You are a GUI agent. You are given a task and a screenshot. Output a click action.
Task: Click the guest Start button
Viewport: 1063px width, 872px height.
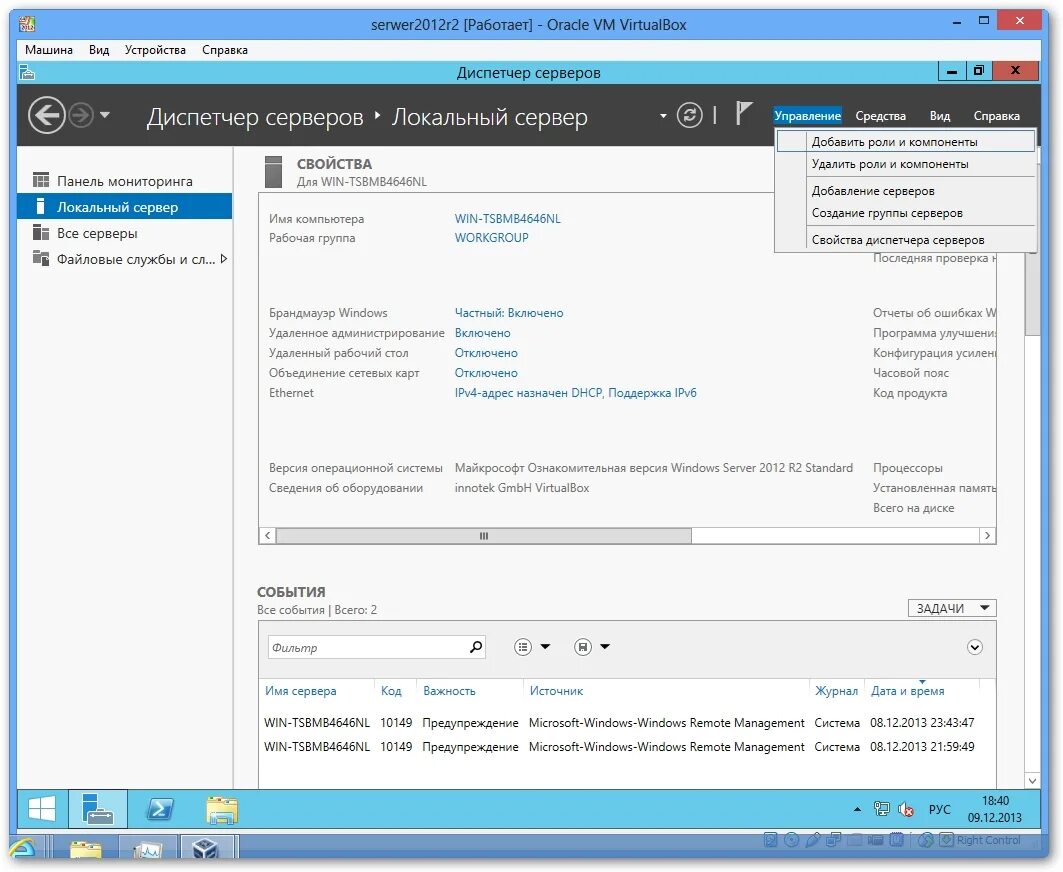point(42,809)
